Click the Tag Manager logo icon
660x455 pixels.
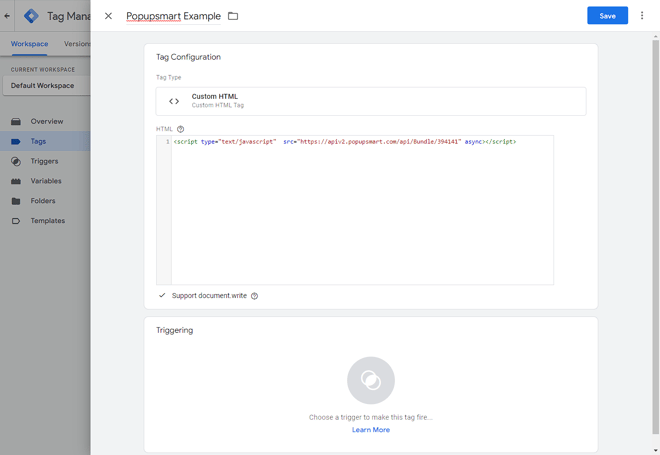(x=32, y=16)
